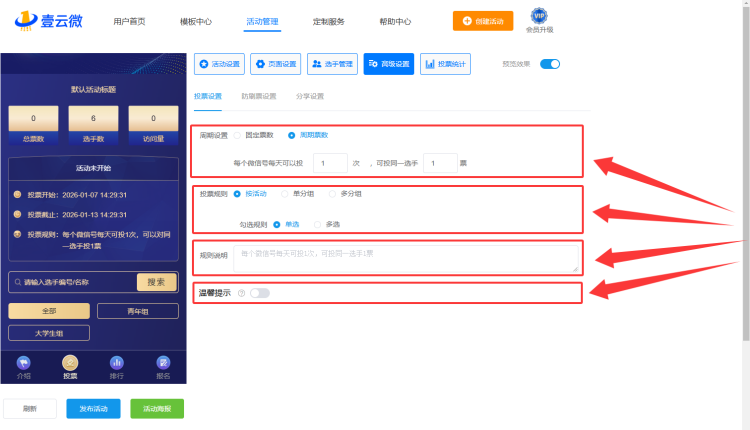
Task: Click the orange 创建活动 button
Action: point(490,20)
